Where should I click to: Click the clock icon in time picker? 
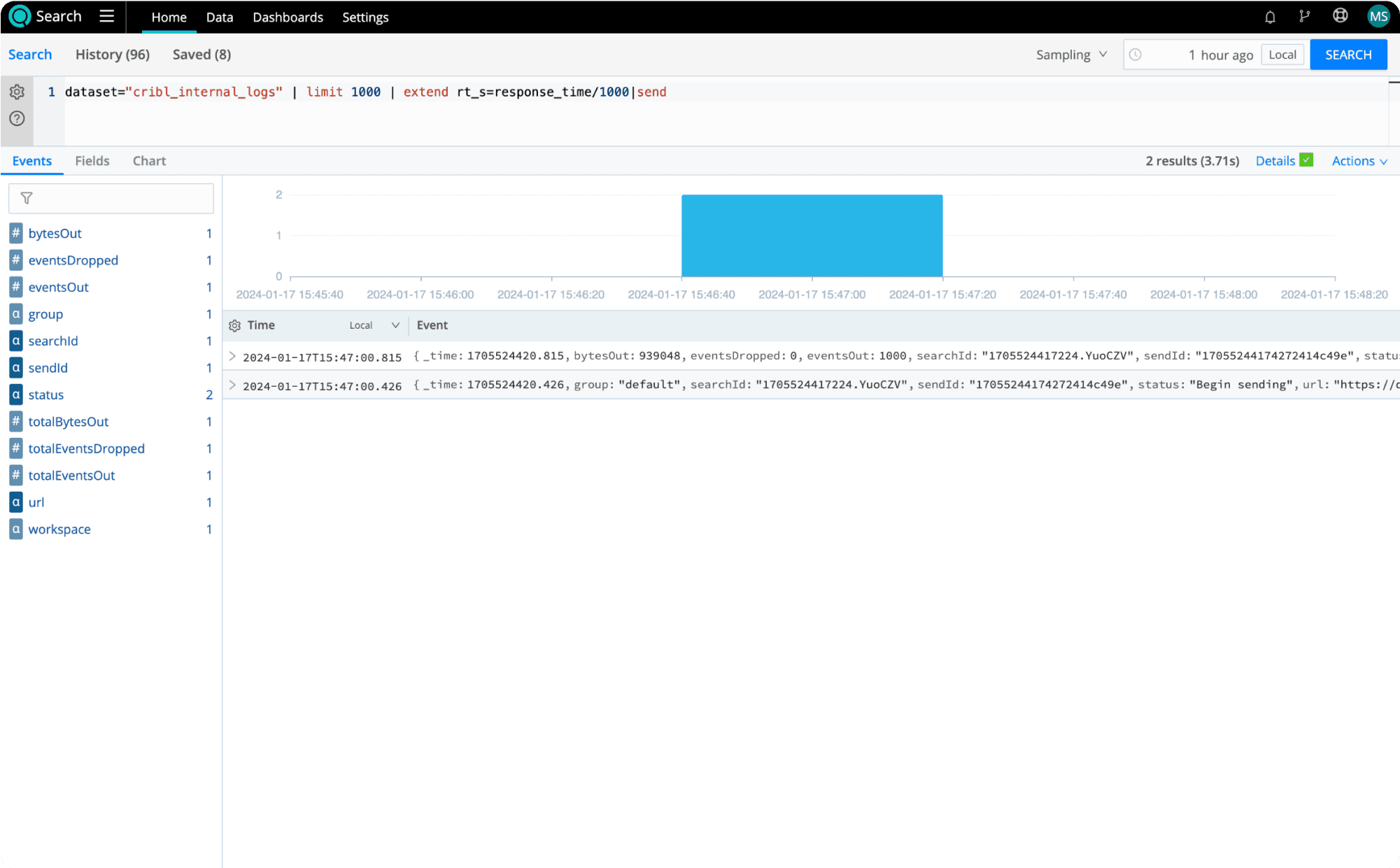(1136, 55)
